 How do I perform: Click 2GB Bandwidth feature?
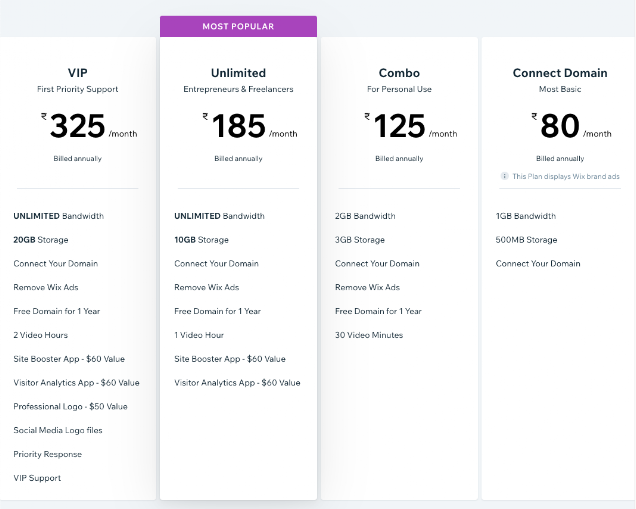click(365, 216)
